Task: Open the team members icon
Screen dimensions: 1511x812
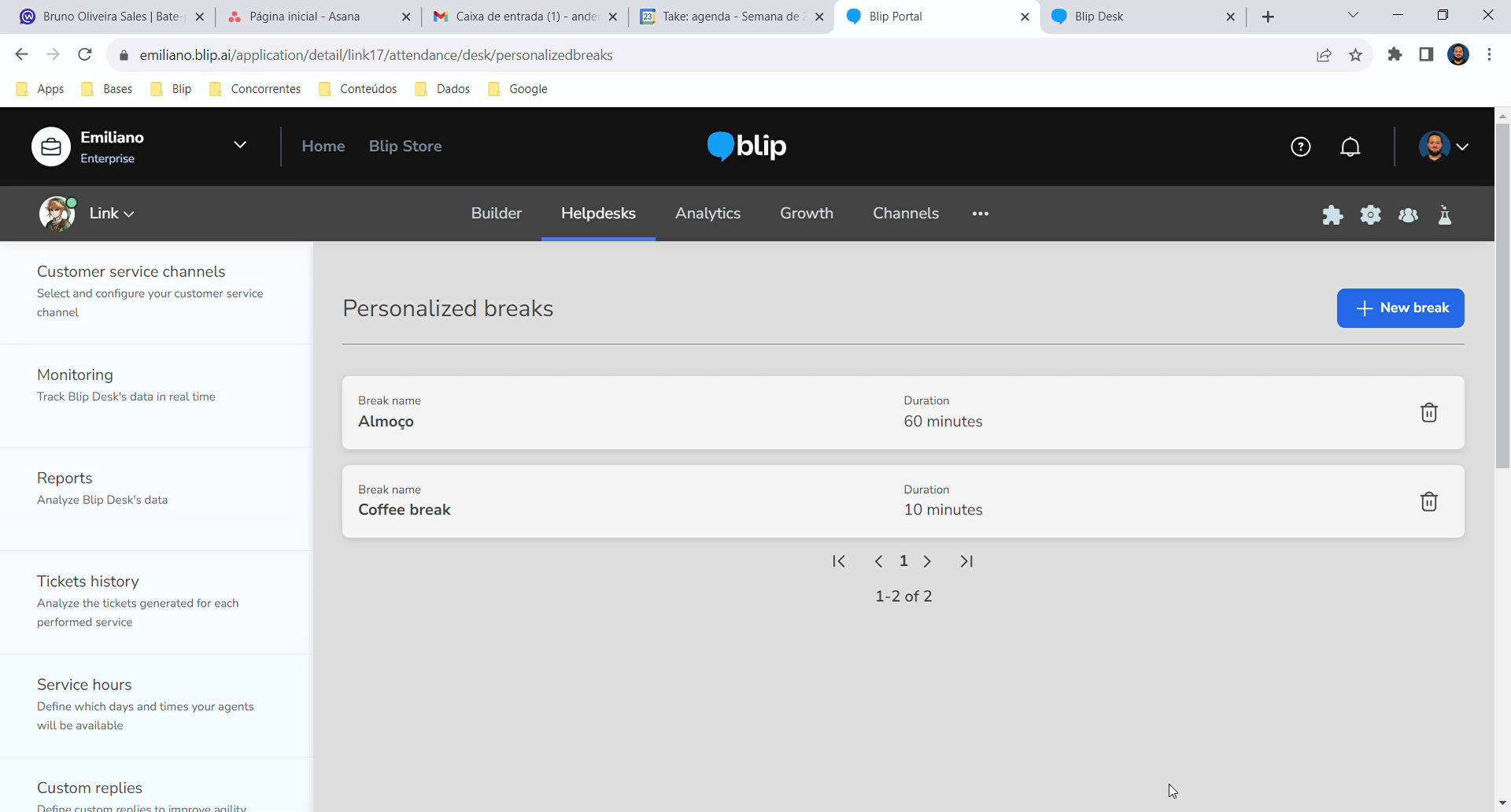Action: (1408, 215)
